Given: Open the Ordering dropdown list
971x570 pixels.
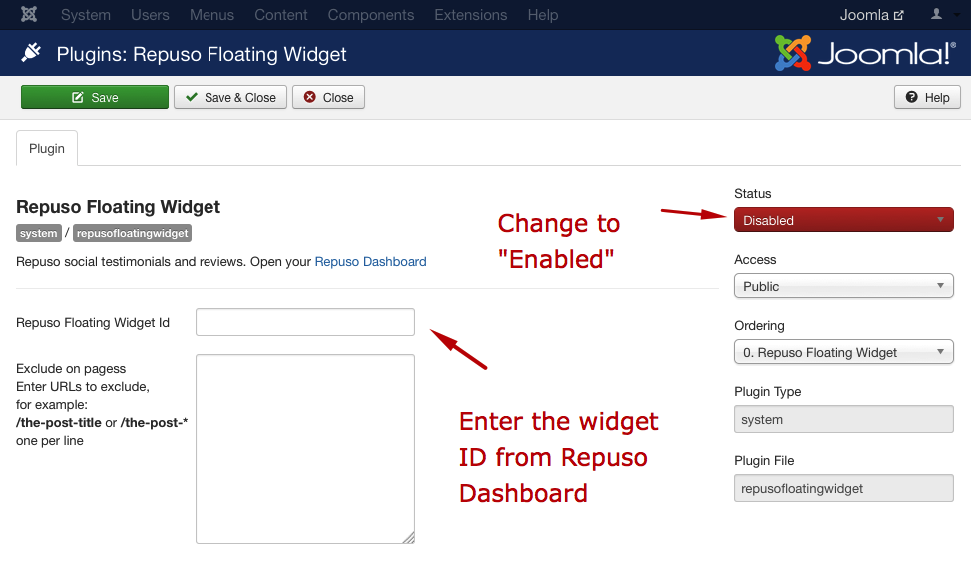Looking at the screenshot, I should 843,352.
